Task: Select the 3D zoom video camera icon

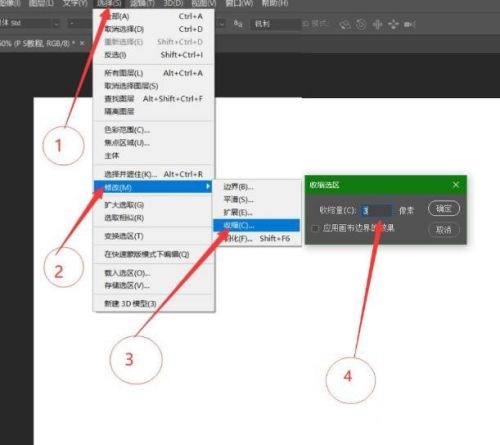Action: click(x=409, y=24)
